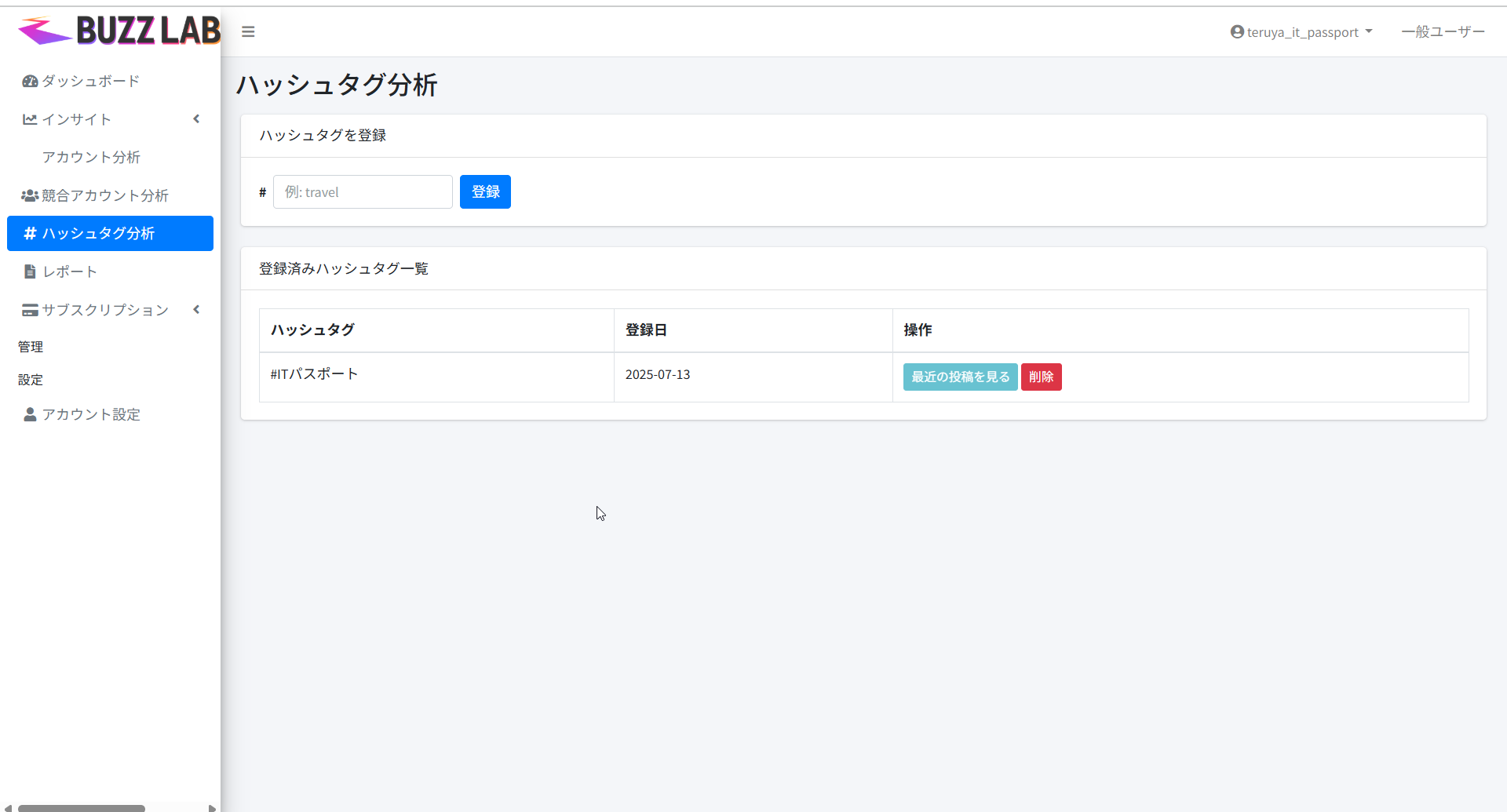Image resolution: width=1507 pixels, height=812 pixels.
Task: Toggle the sidebar hamburger menu icon
Action: (x=248, y=32)
